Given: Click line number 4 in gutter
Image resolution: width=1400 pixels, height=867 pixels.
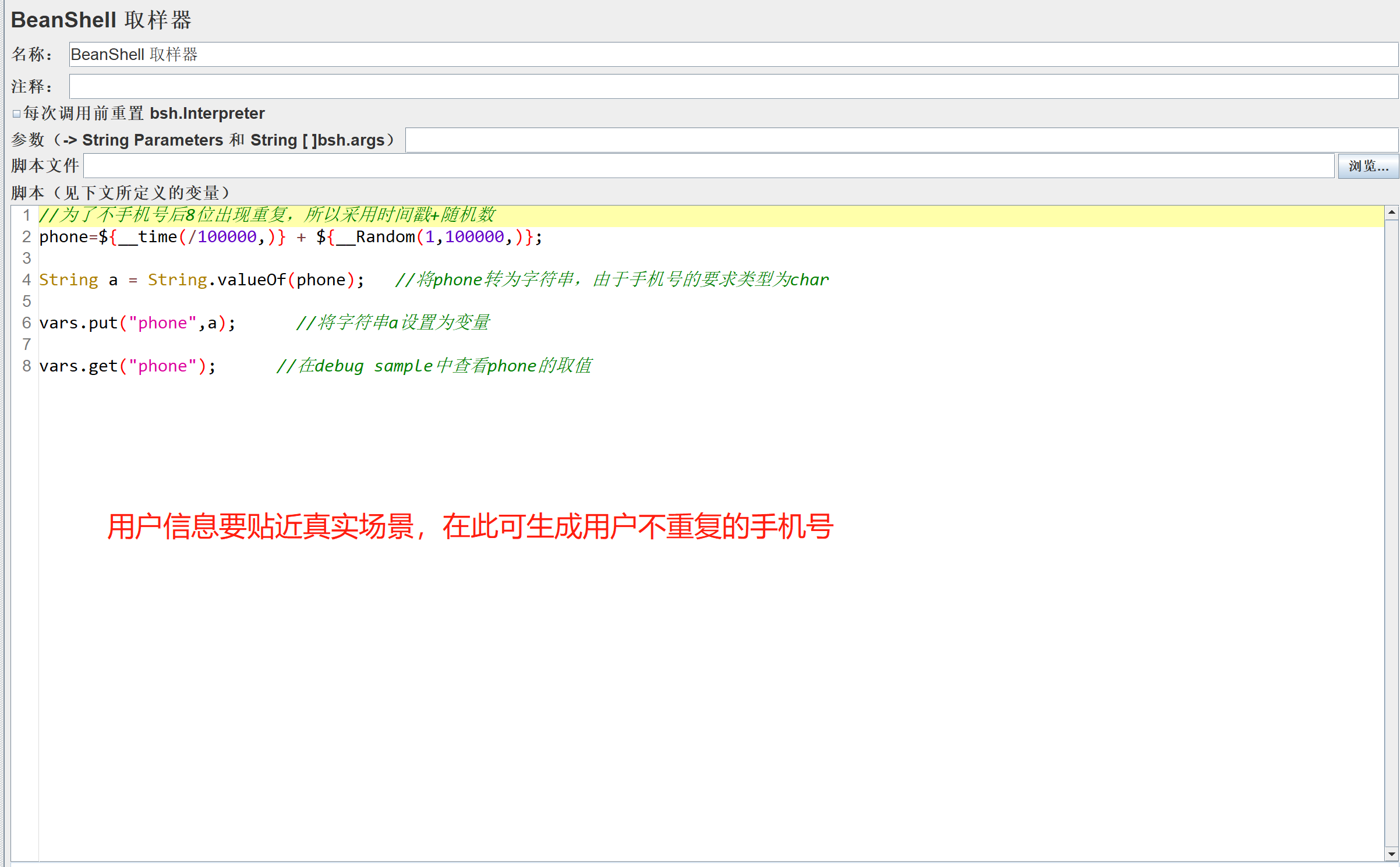Looking at the screenshot, I should [x=26, y=280].
